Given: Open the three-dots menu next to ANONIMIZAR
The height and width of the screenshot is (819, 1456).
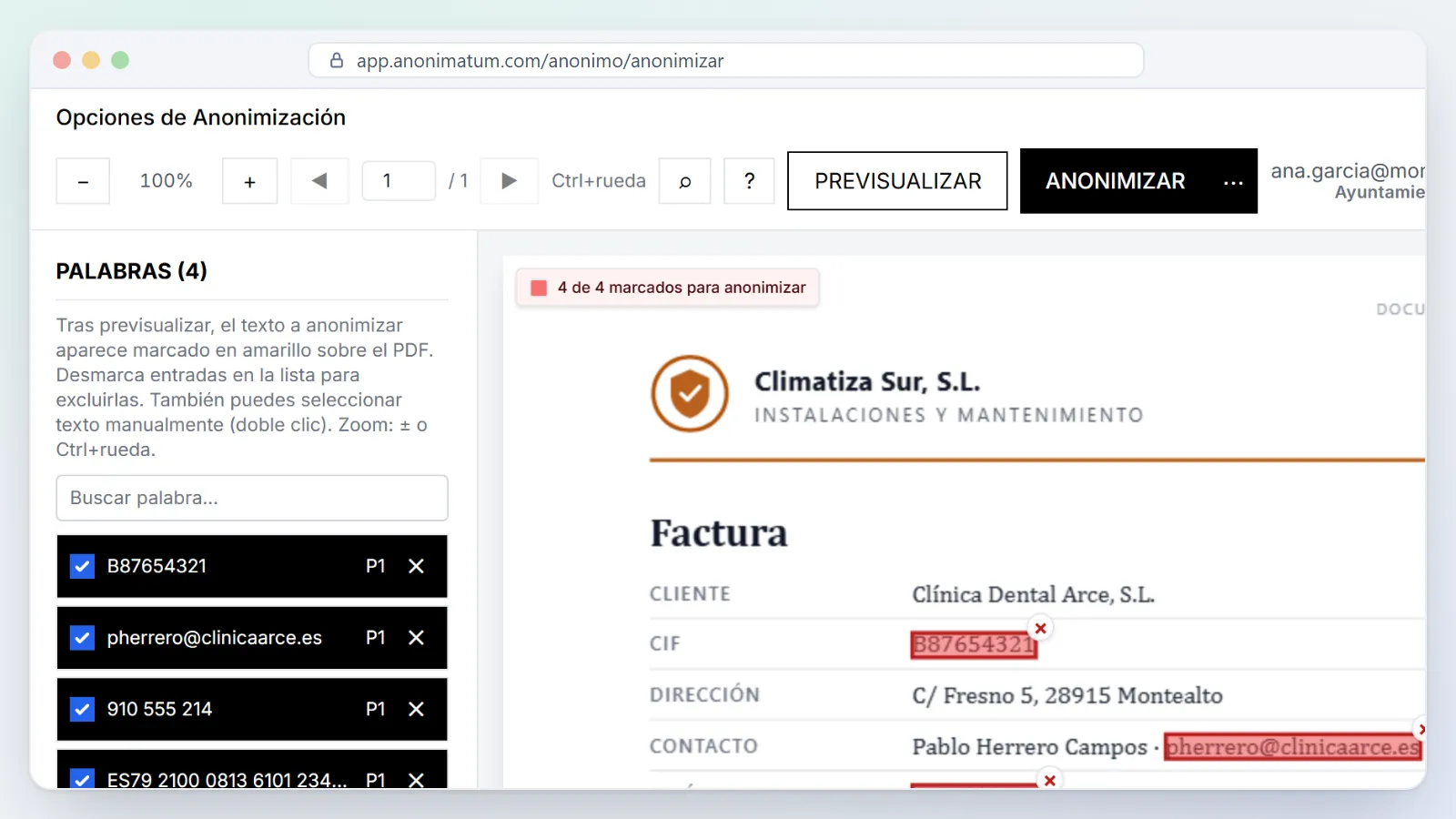Looking at the screenshot, I should (1233, 182).
